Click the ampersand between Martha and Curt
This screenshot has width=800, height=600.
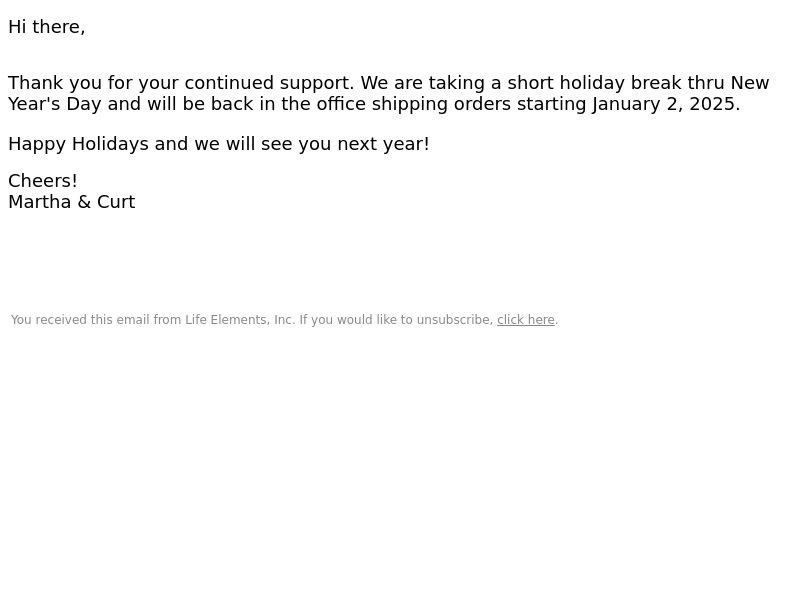point(84,202)
